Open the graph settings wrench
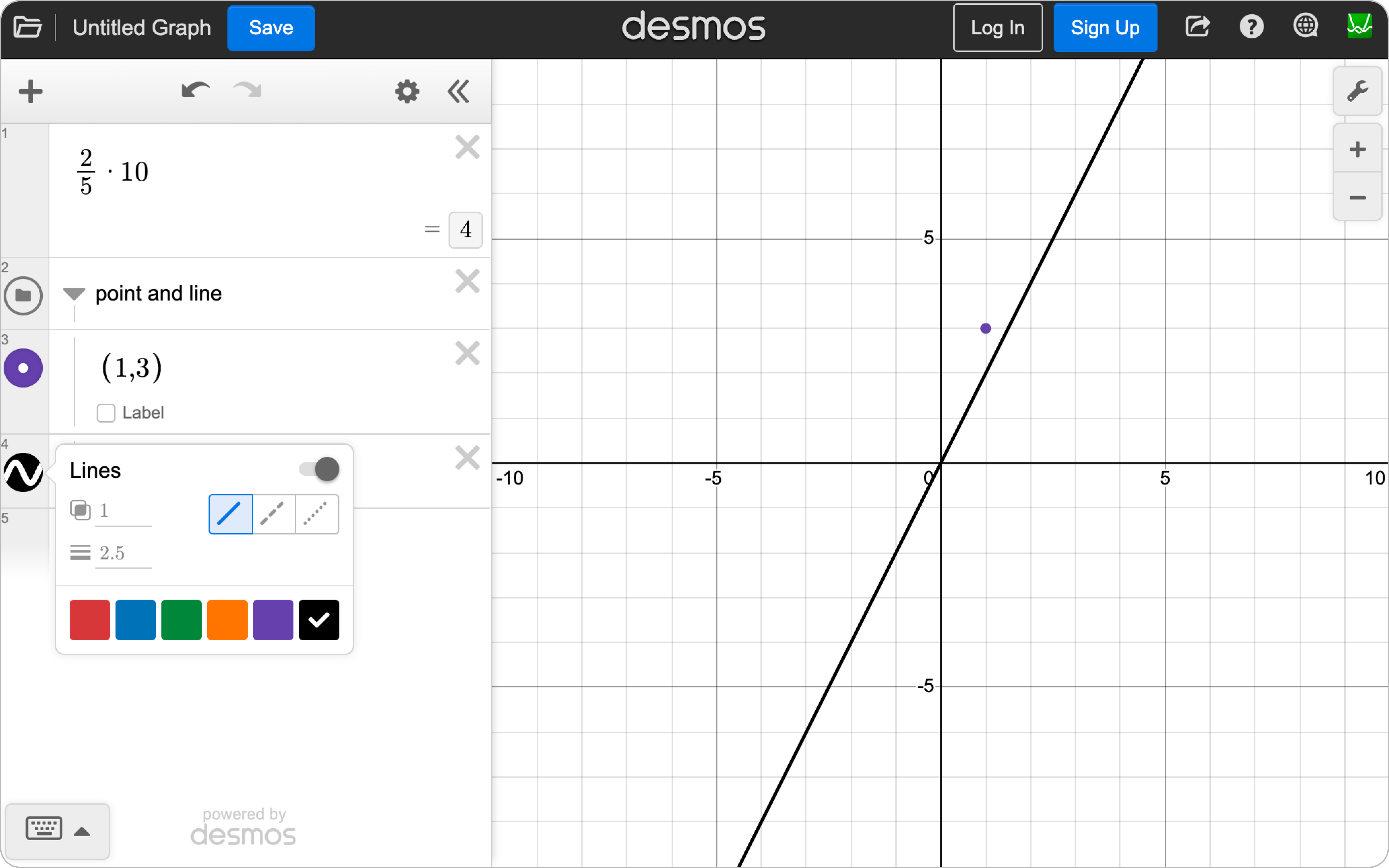1389x868 pixels. 1357,91
